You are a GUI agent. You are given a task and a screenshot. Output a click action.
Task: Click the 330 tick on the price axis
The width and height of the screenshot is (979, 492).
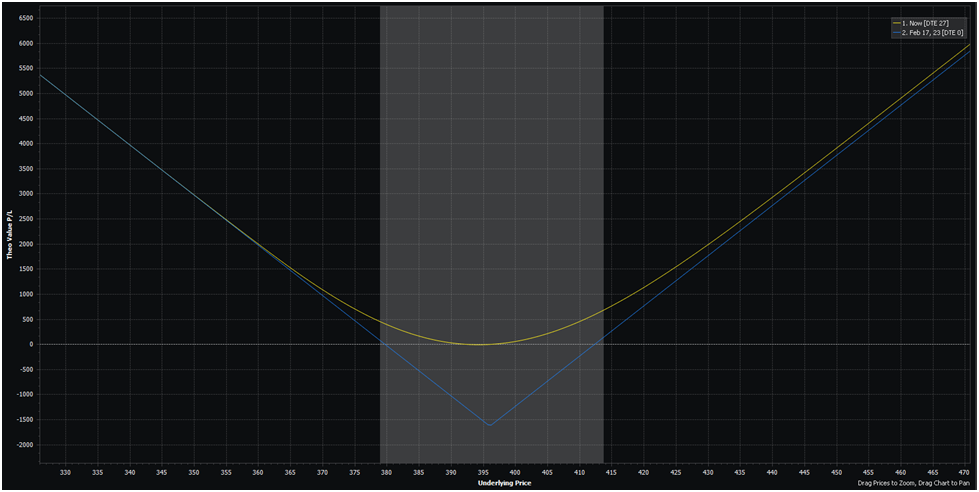[66, 472]
